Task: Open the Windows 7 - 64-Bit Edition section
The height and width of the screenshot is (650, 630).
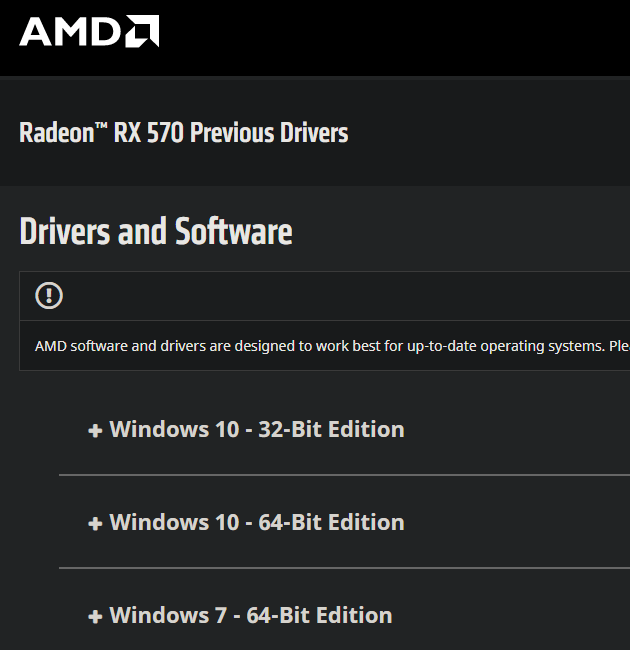Action: click(250, 616)
